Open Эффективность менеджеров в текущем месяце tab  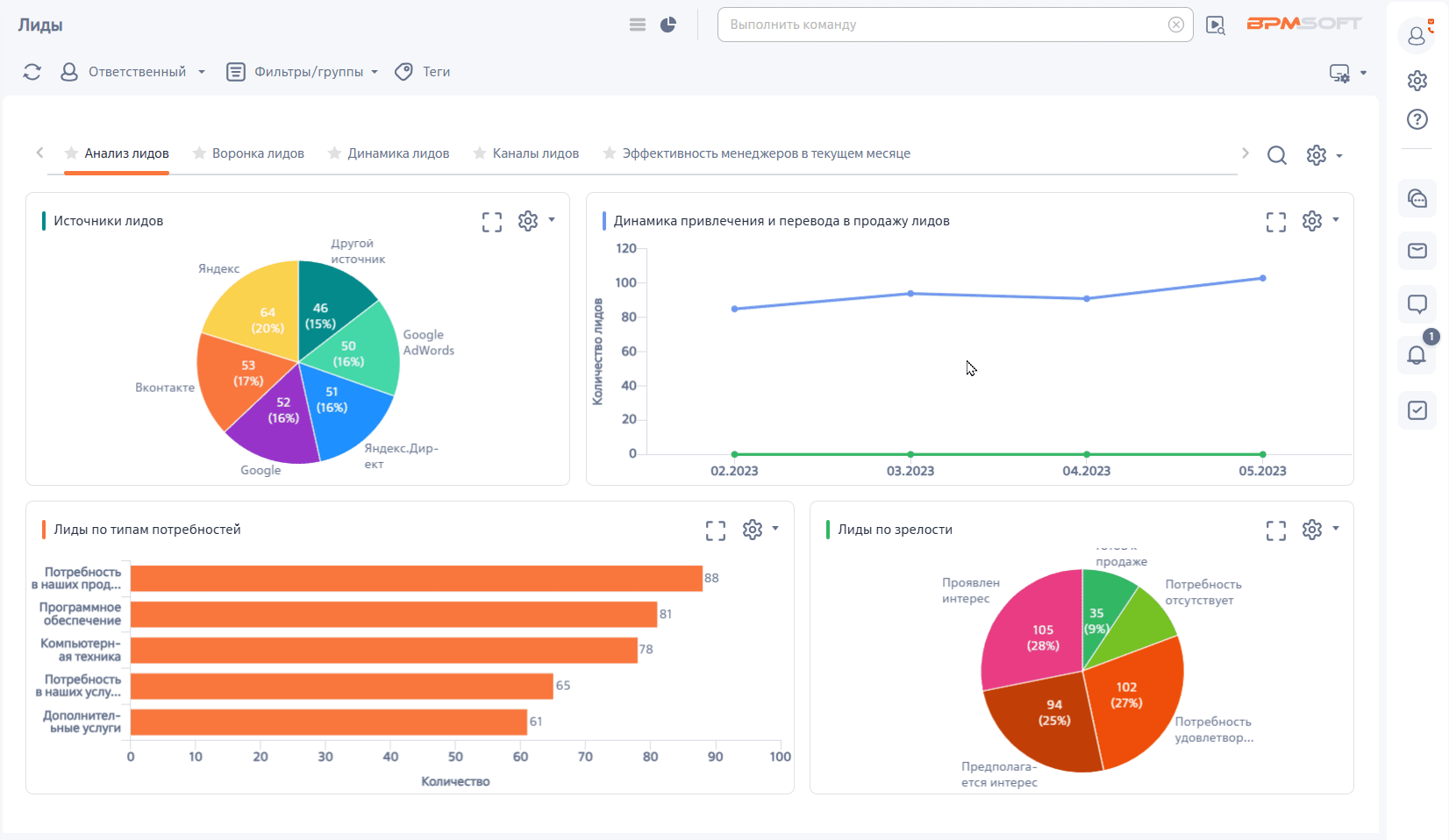tap(766, 153)
